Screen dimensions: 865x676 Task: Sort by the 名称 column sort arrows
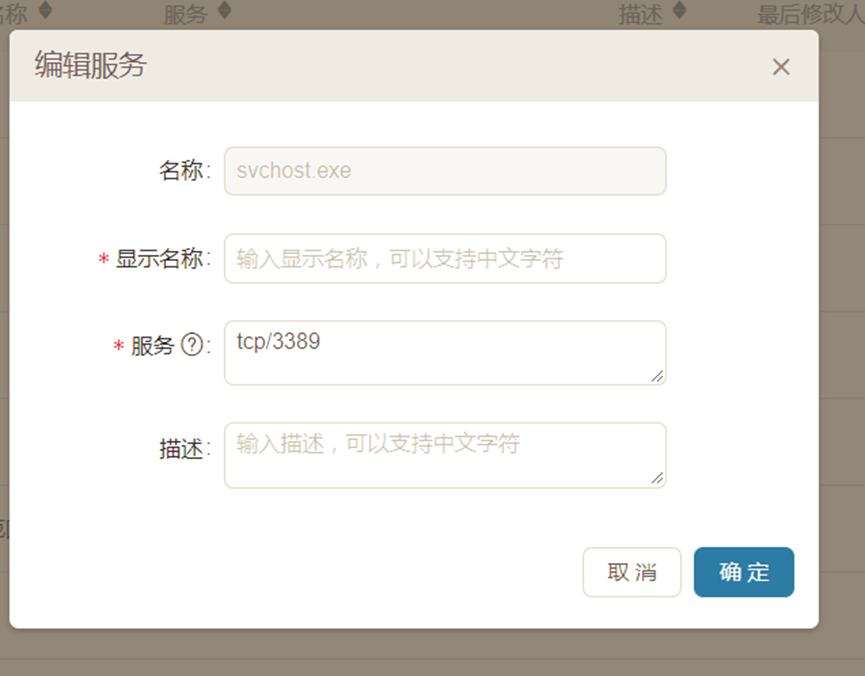(x=44, y=11)
